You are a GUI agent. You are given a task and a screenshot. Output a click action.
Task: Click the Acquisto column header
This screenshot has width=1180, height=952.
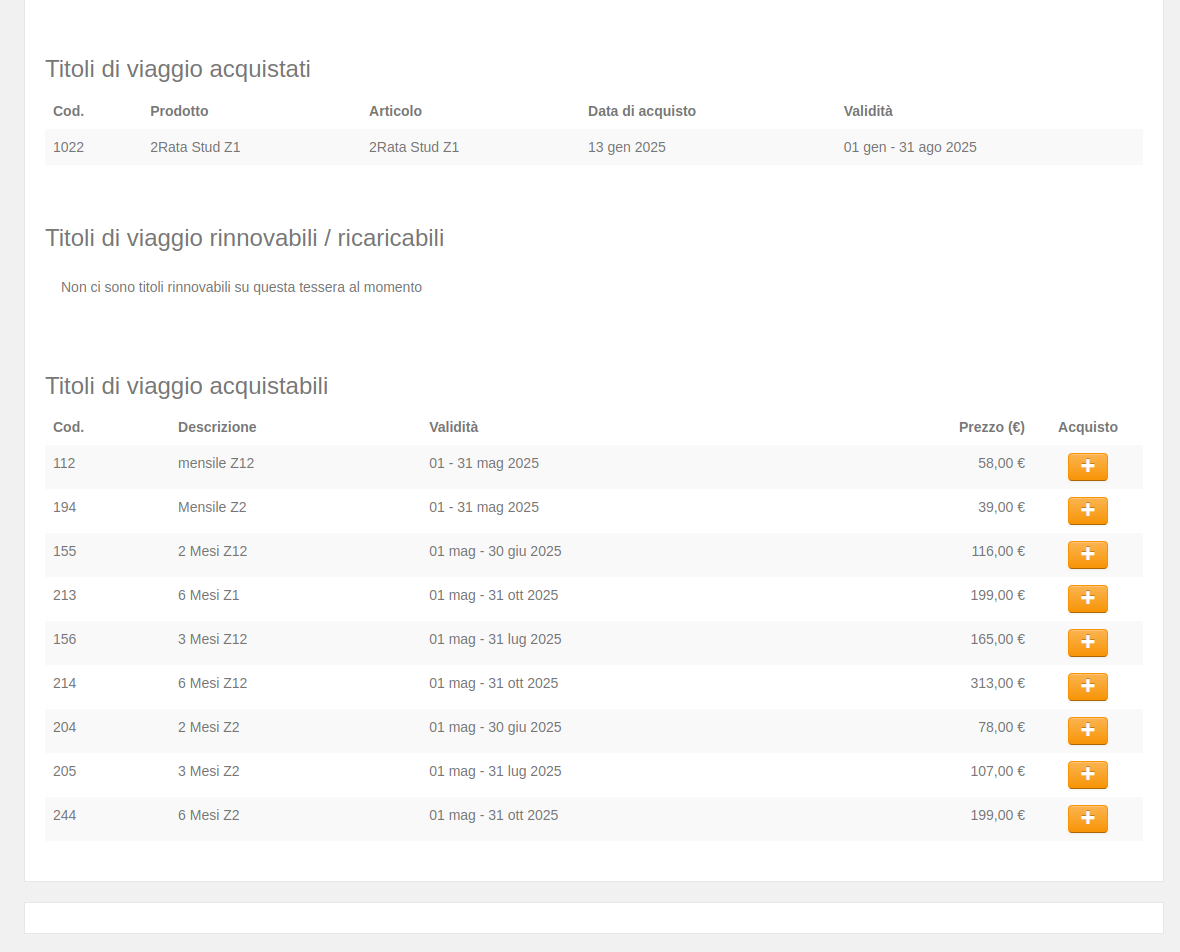pos(1087,427)
